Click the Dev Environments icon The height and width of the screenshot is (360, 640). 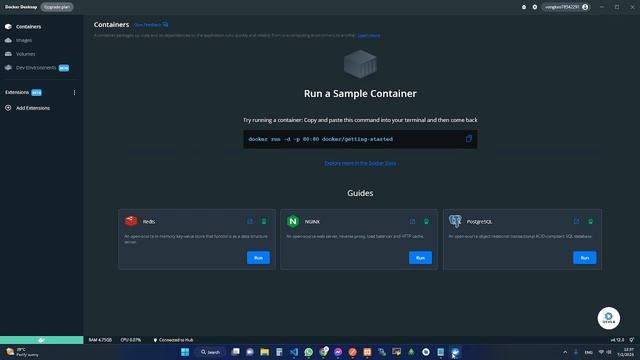coord(8,68)
